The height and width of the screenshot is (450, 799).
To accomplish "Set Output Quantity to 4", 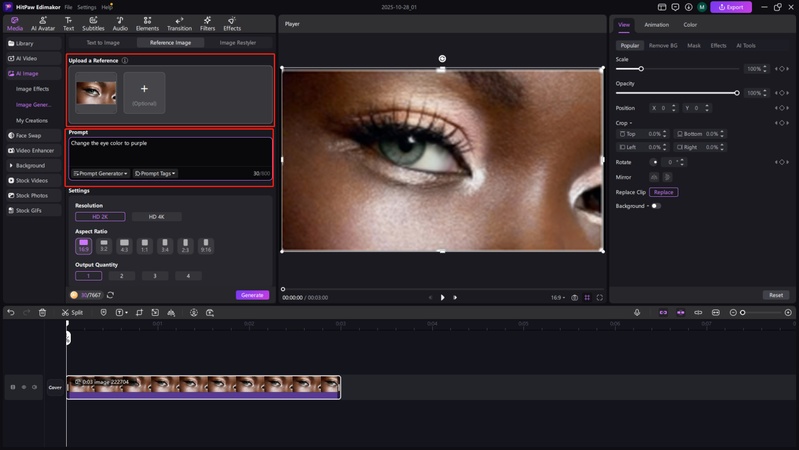I will coord(188,276).
